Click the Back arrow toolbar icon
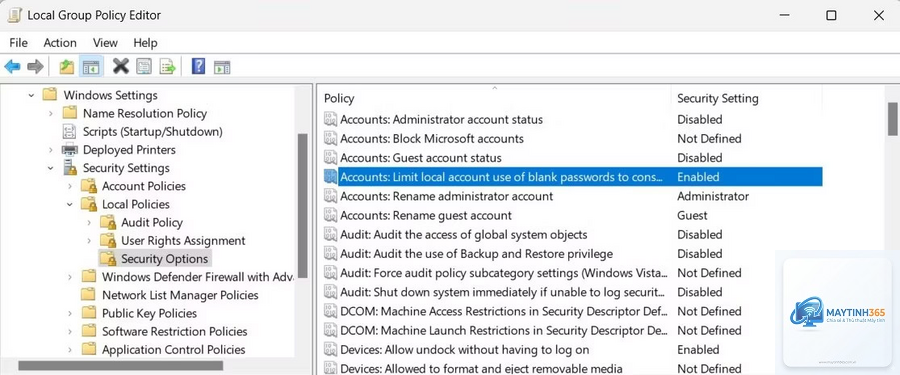Viewport: 900px width, 375px height. 12,67
